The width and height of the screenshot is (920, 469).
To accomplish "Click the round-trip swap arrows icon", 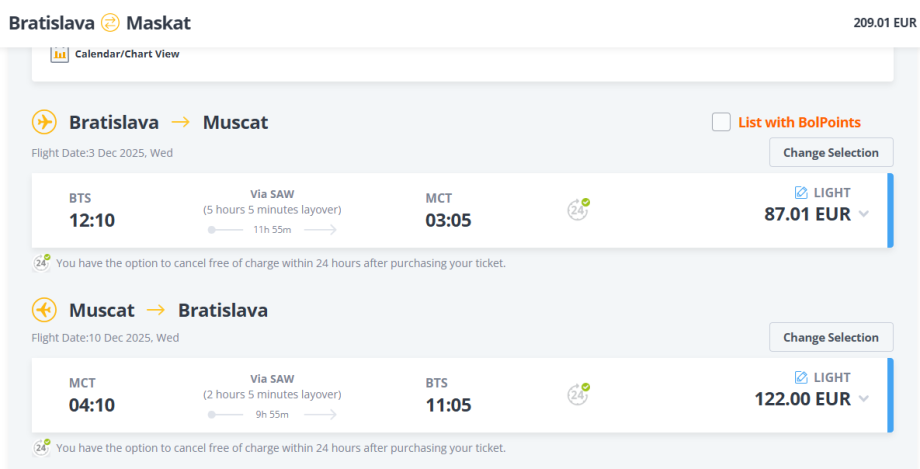I will click(x=110, y=23).
